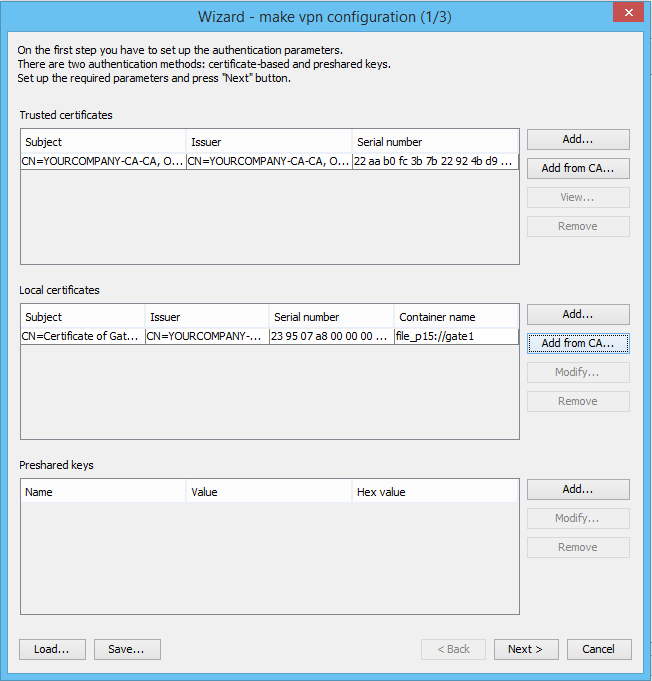The width and height of the screenshot is (652, 681).
Task: Select local certificate CN=Certificate of Gat... cell
Action: coord(83,337)
